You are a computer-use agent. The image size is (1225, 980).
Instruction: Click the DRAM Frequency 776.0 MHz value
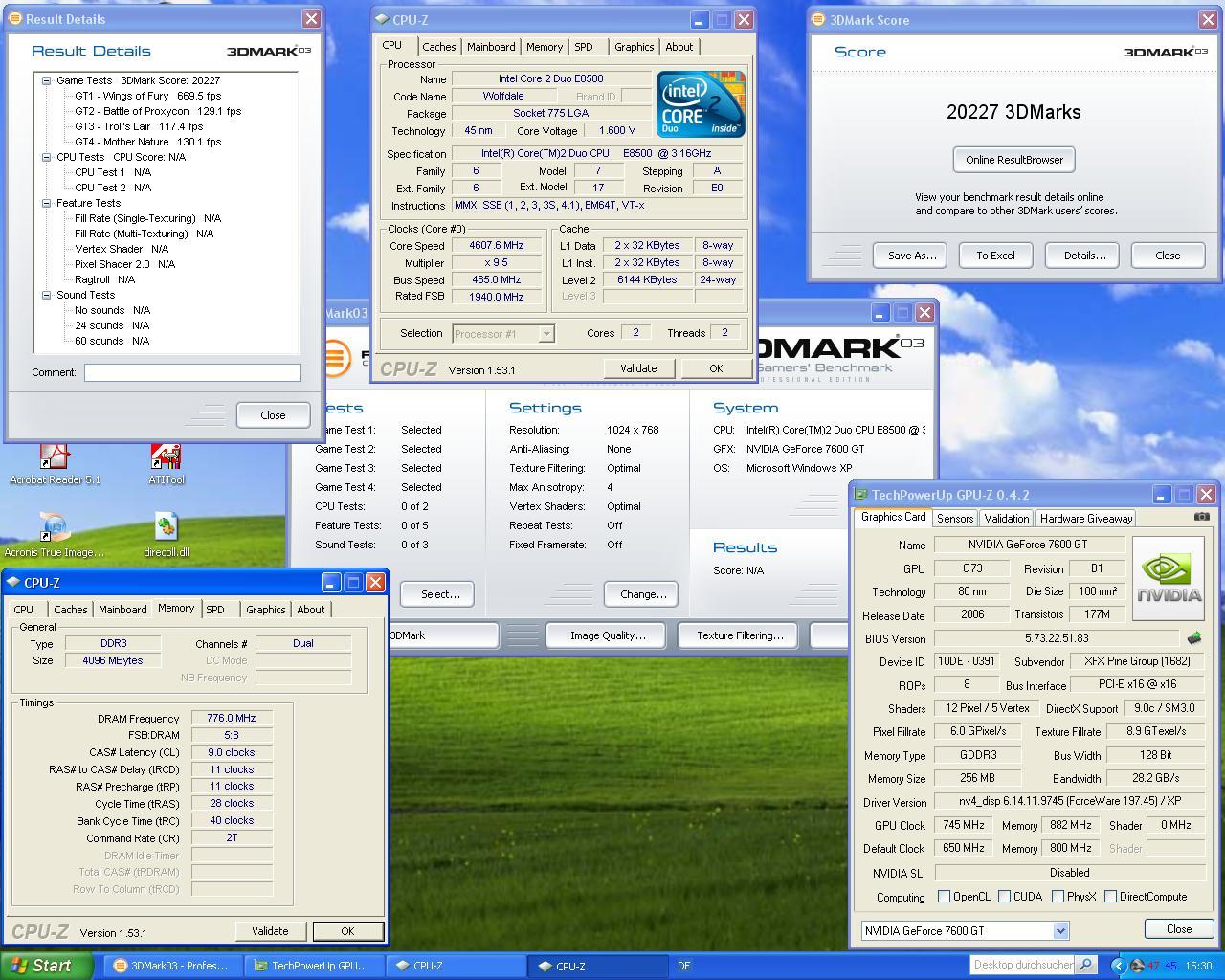tap(231, 718)
